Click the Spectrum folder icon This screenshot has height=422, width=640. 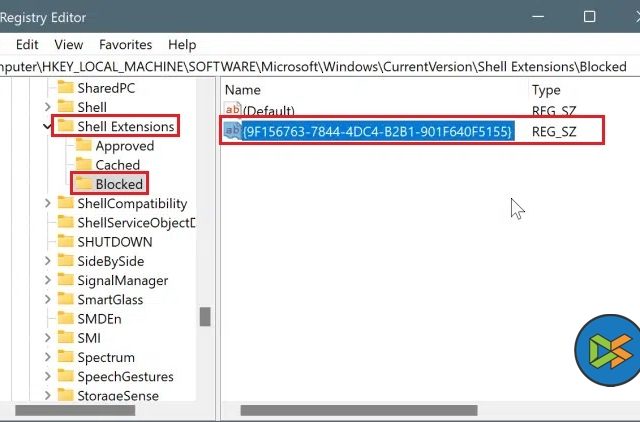pyautogui.click(x=65, y=356)
